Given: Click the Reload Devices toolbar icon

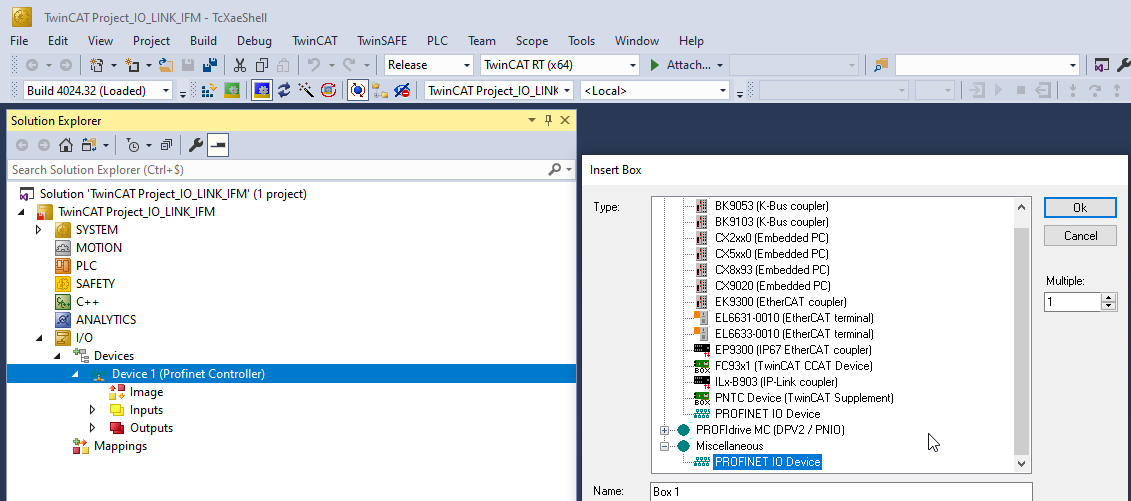Looking at the screenshot, I should click(x=284, y=90).
